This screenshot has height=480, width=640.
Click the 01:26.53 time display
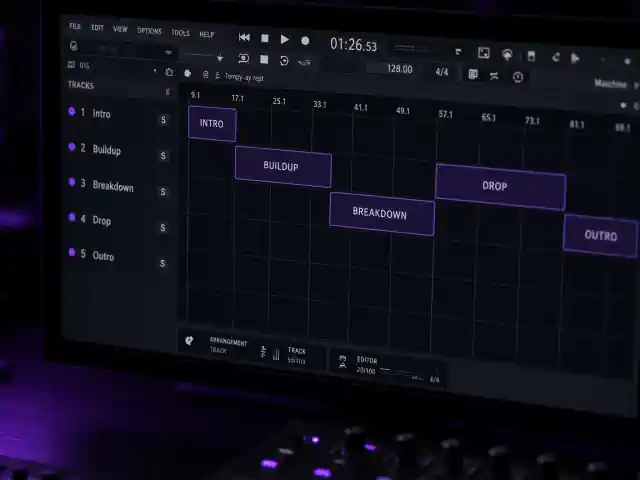click(x=353, y=44)
